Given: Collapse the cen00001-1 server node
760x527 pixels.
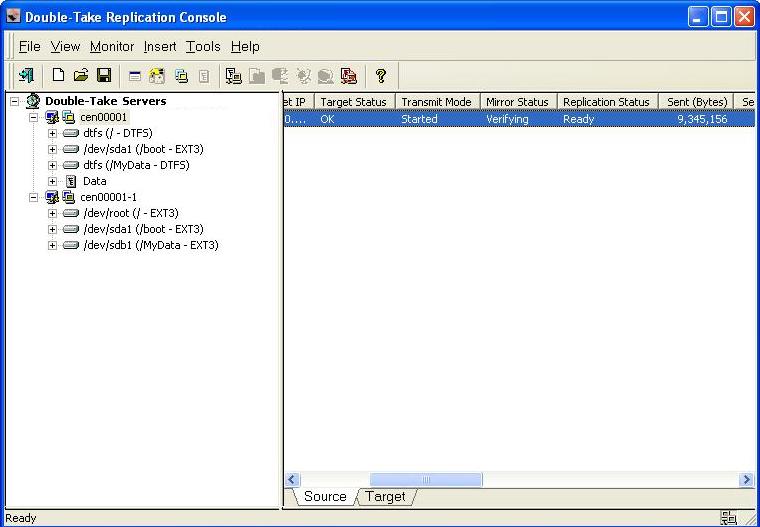Looking at the screenshot, I should (x=33, y=197).
